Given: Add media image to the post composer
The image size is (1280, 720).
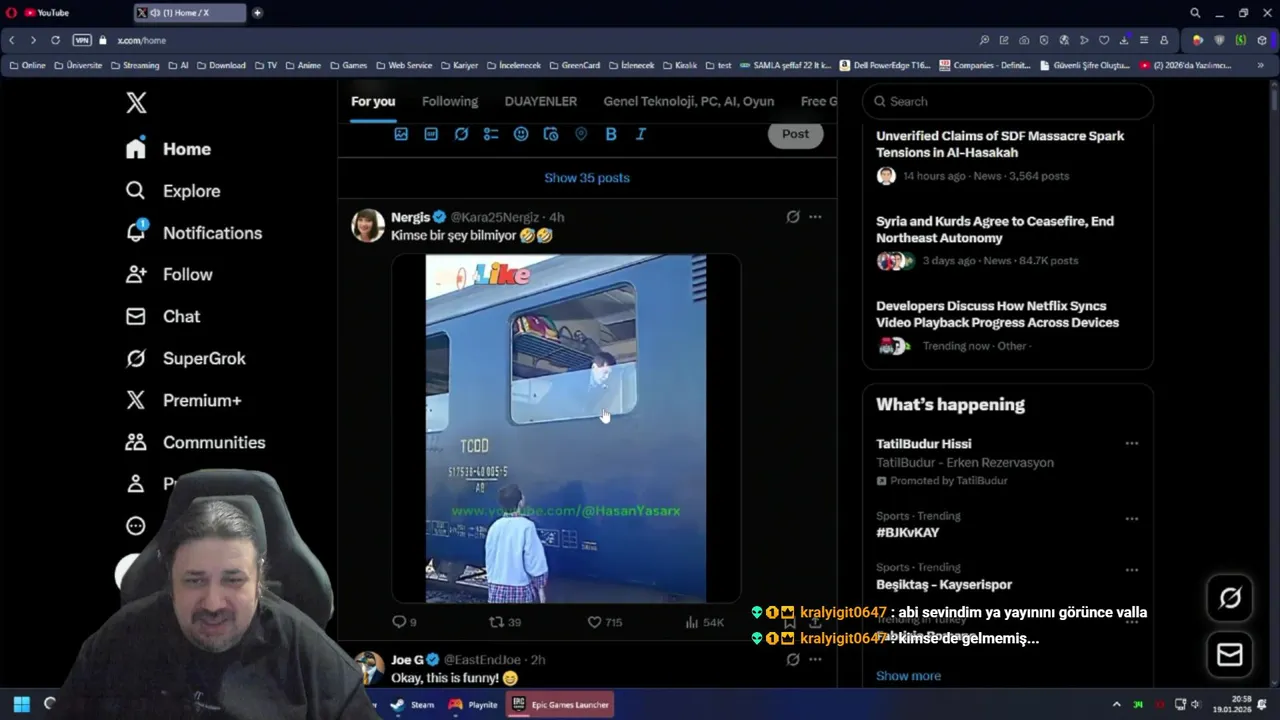Looking at the screenshot, I should [x=401, y=134].
